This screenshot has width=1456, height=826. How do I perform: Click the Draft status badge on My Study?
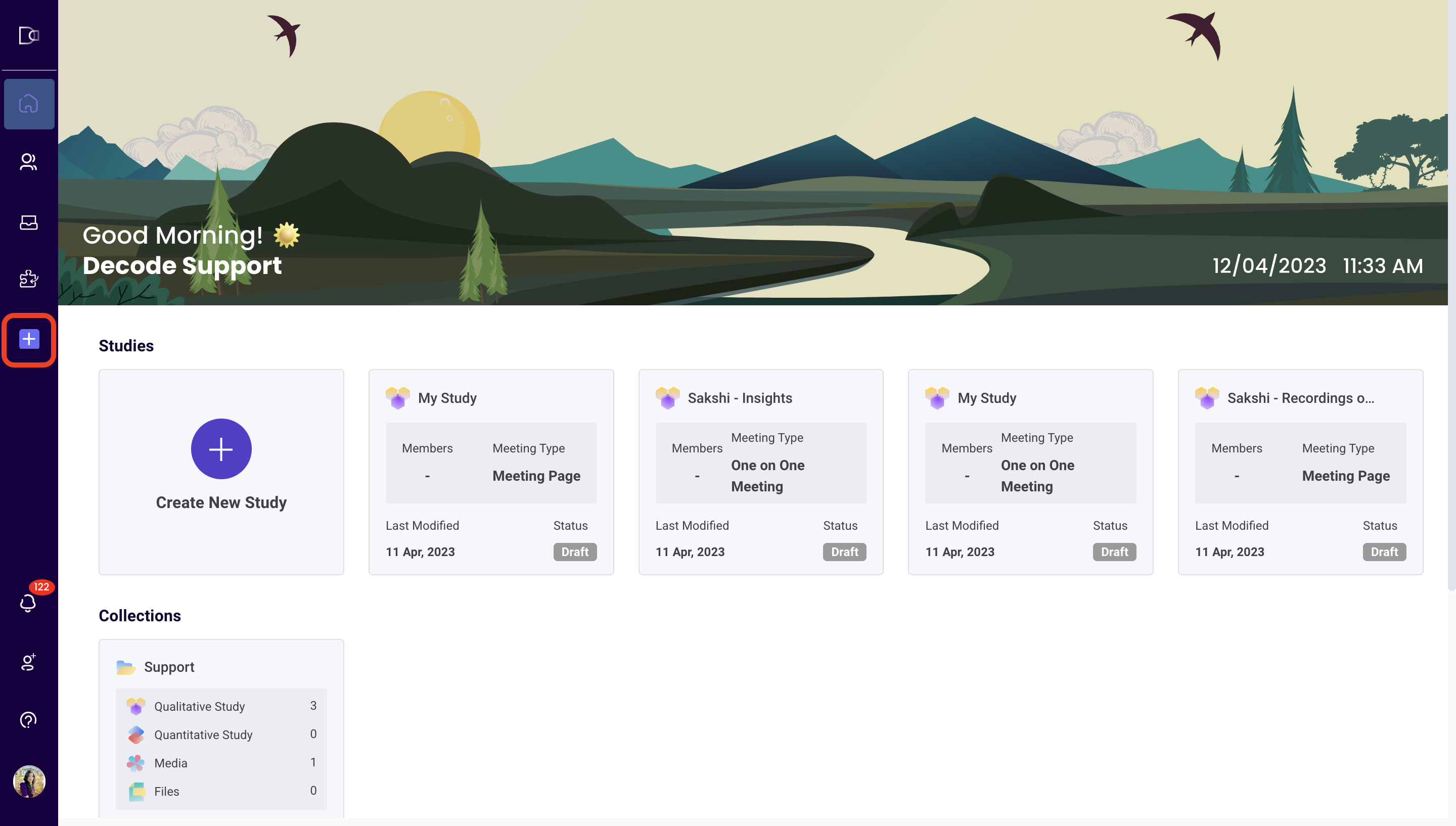coord(575,552)
